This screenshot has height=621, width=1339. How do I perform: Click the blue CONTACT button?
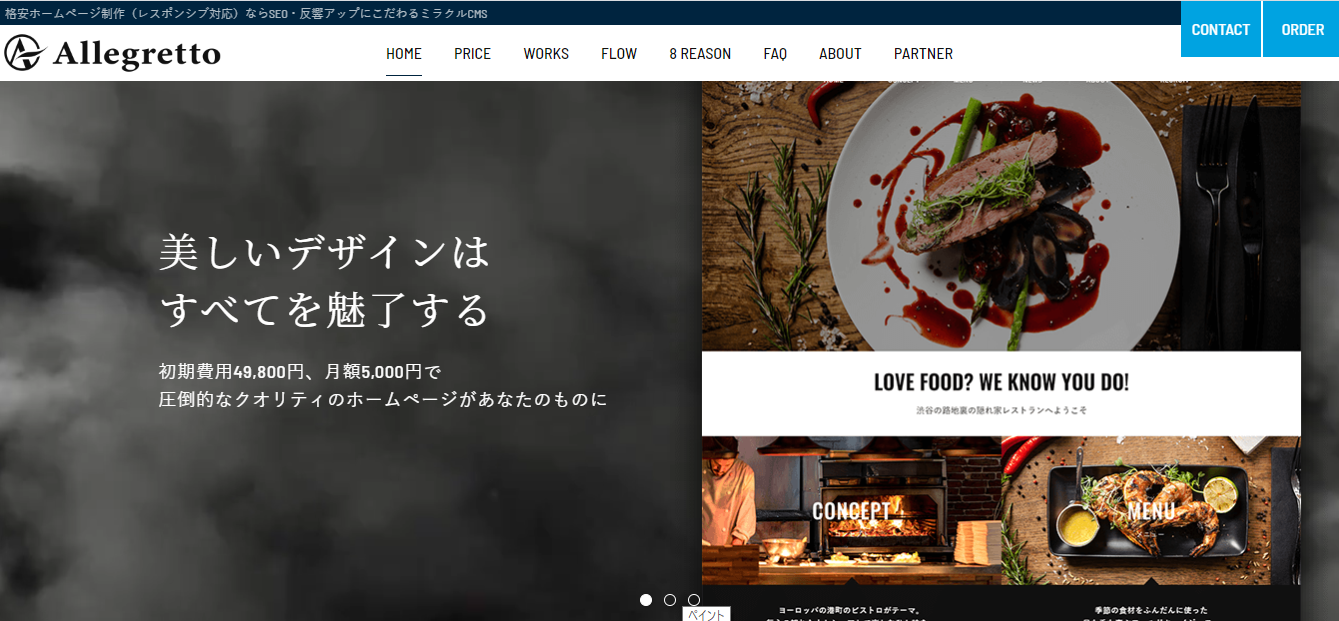pyautogui.click(x=1220, y=29)
